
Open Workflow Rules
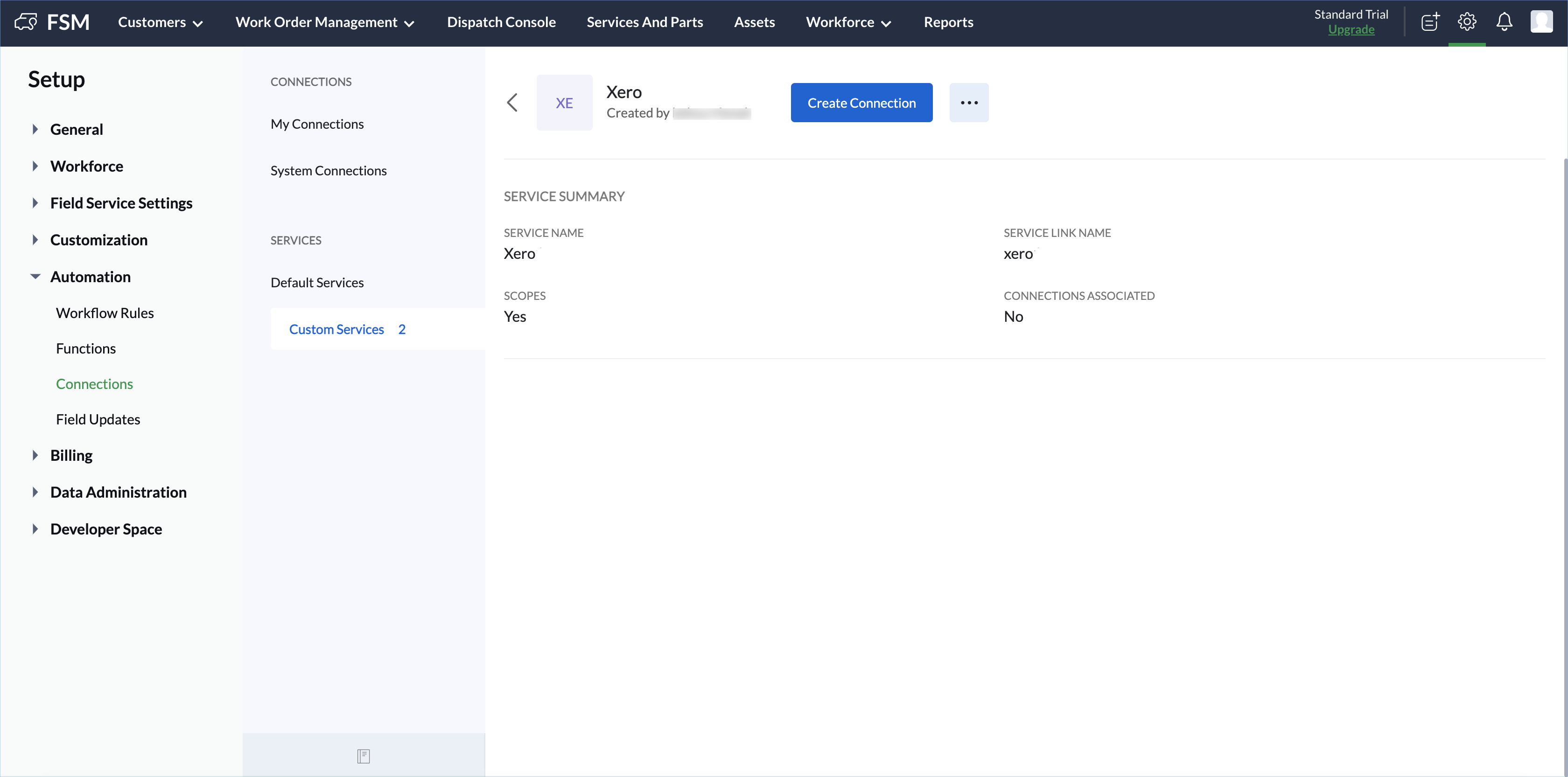click(x=105, y=313)
